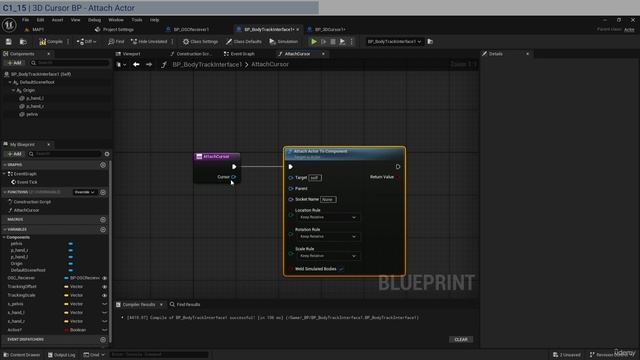The image size is (640, 360).
Task: Collapse the Origin component in tree
Action: point(13,90)
